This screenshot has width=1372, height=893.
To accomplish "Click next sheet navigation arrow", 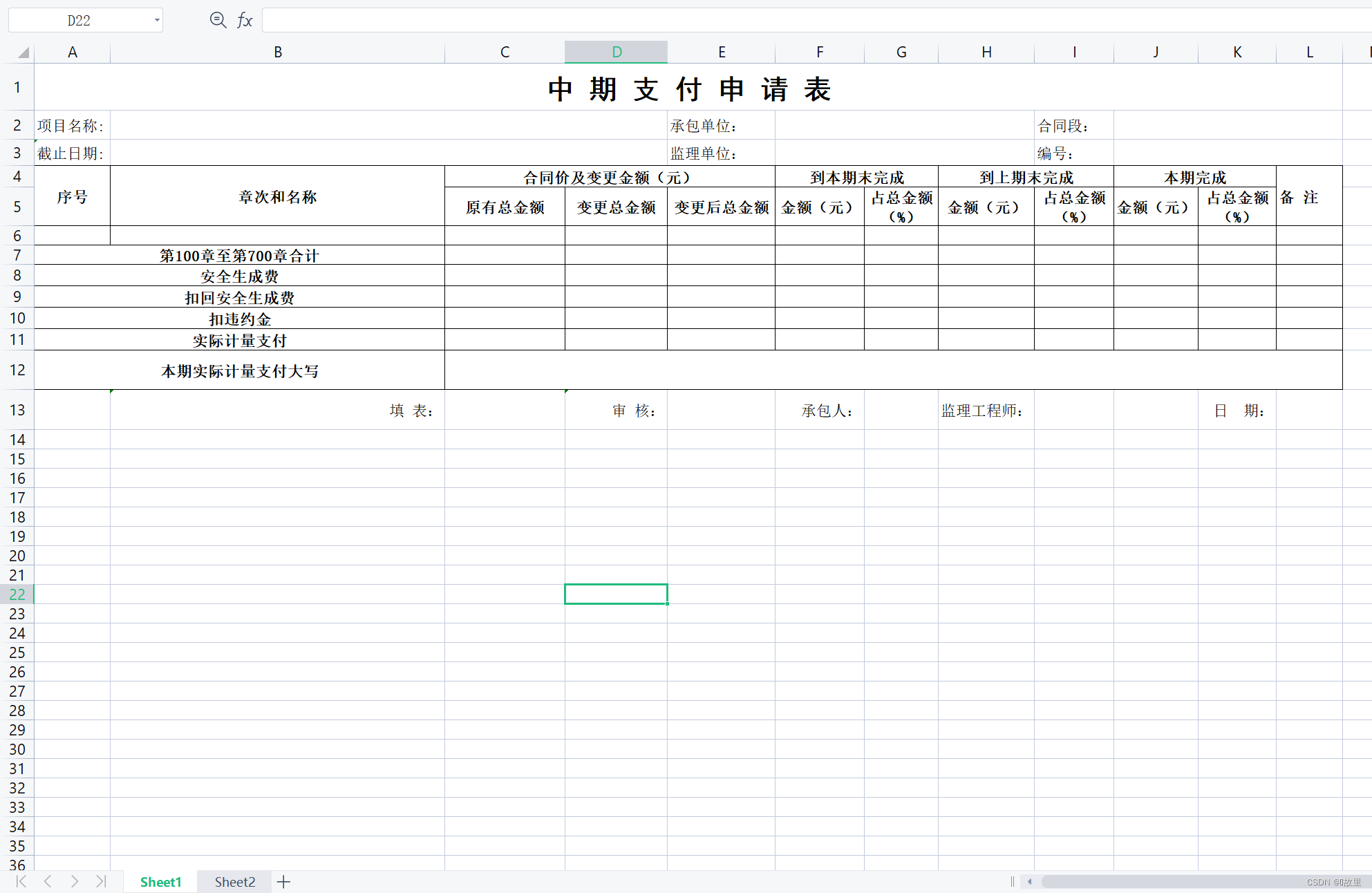I will [75, 881].
